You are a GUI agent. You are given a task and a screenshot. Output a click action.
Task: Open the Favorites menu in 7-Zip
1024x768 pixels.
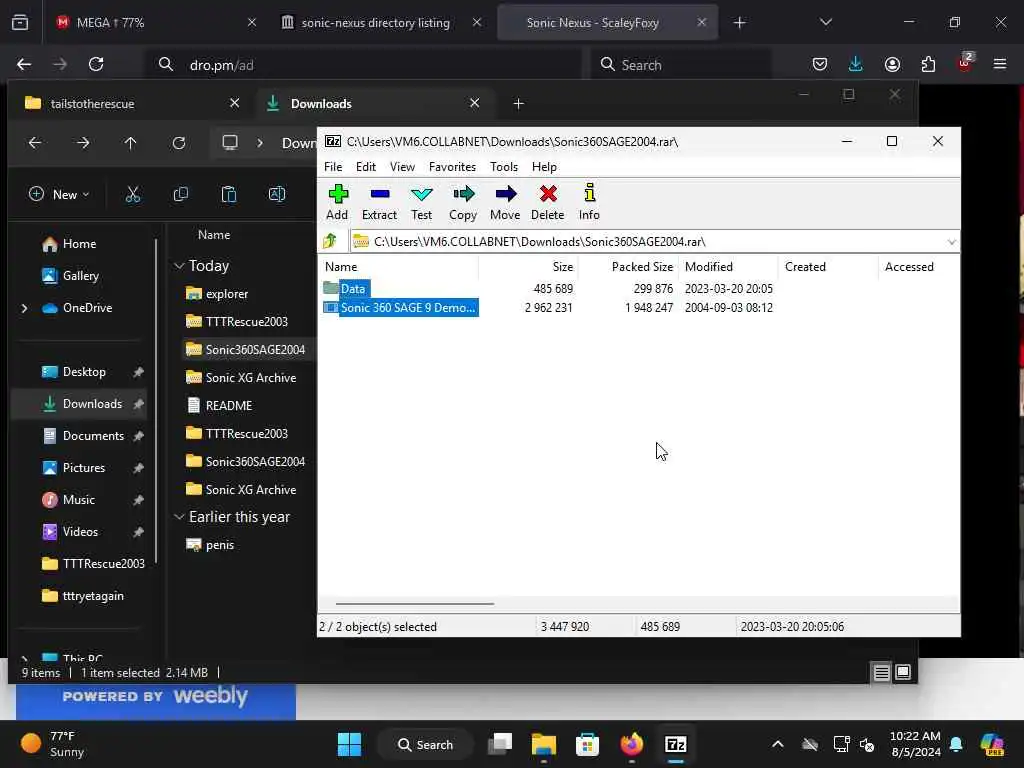click(453, 167)
